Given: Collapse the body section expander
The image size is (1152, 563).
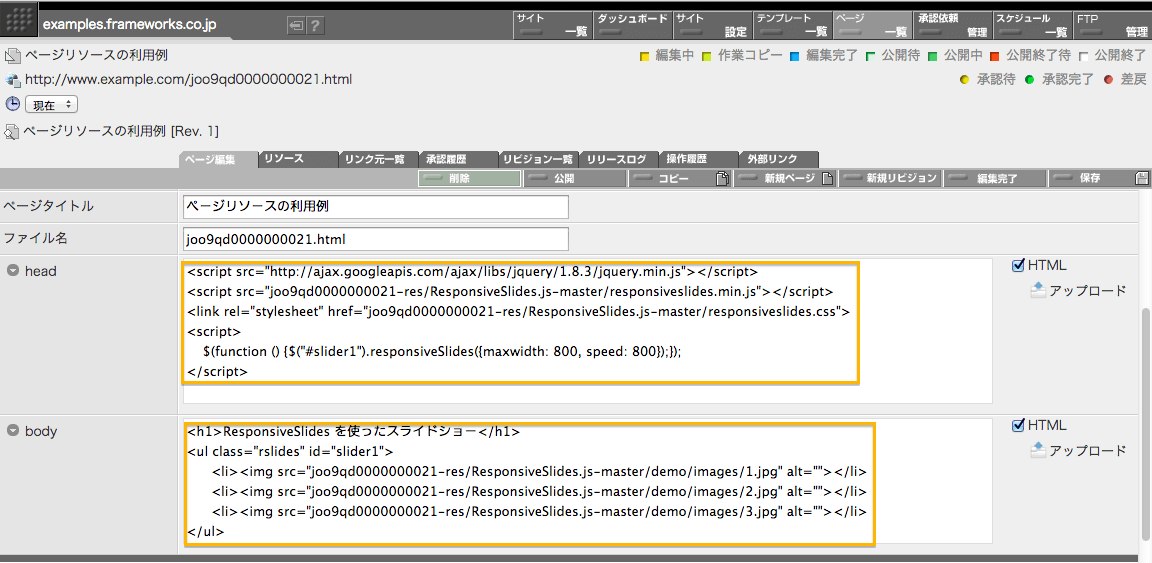Looking at the screenshot, I should [12, 431].
